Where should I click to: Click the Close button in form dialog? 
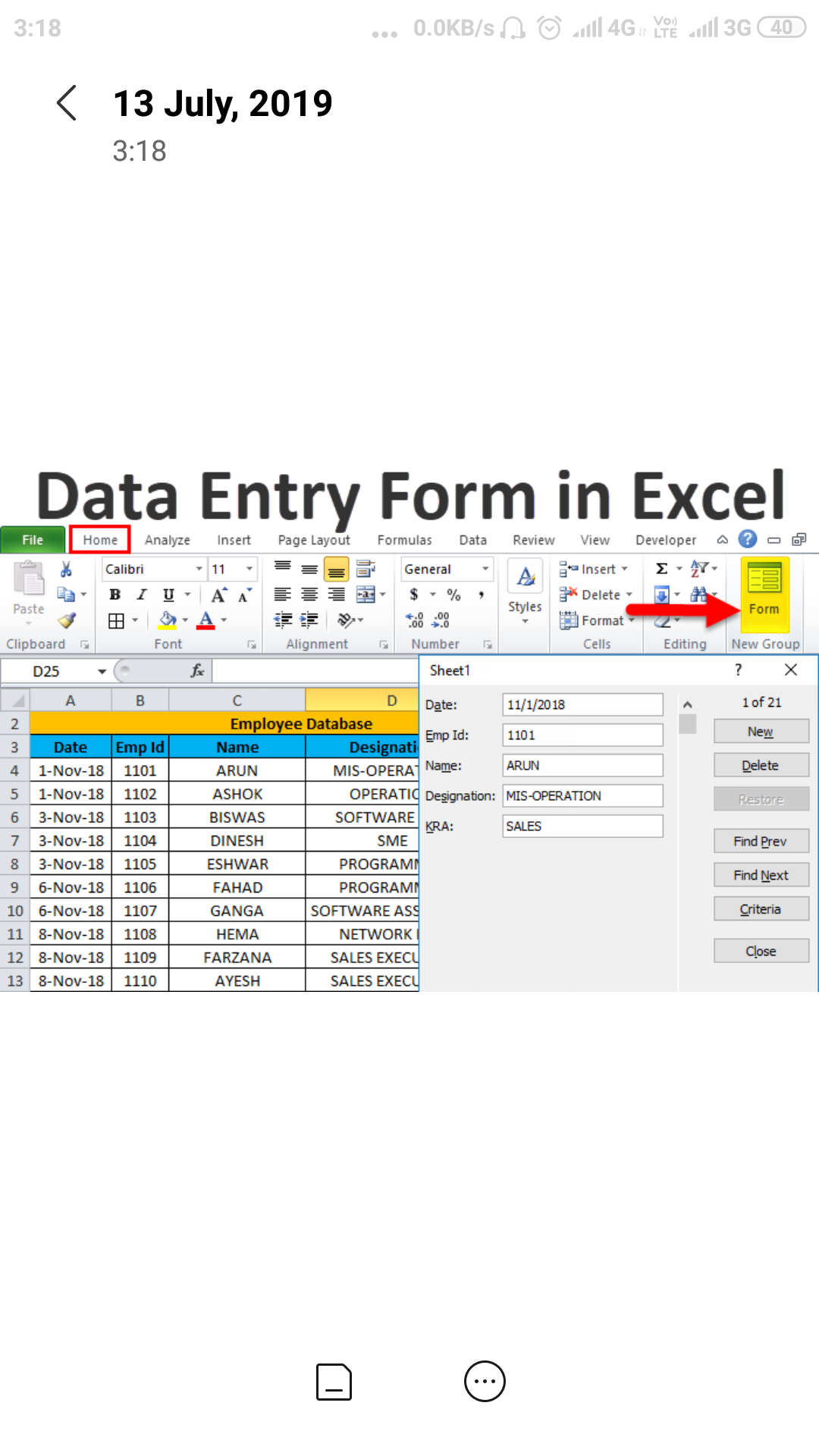point(761,951)
